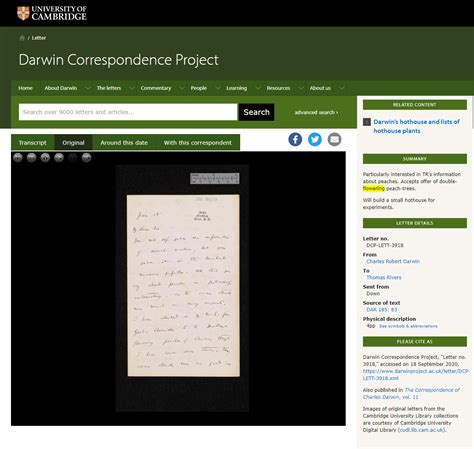Switch to the Transcript tab
The width and height of the screenshot is (474, 449).
33,143
